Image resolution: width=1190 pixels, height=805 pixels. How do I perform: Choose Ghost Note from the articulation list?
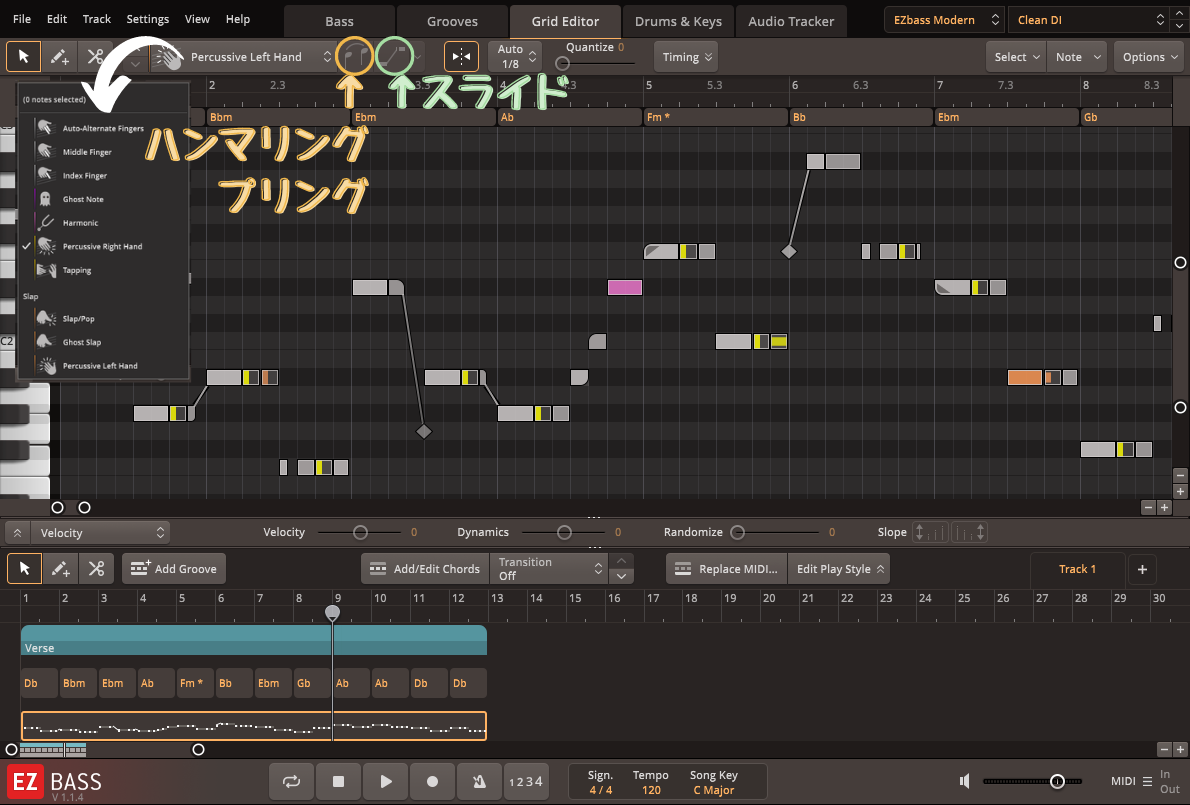pos(83,199)
